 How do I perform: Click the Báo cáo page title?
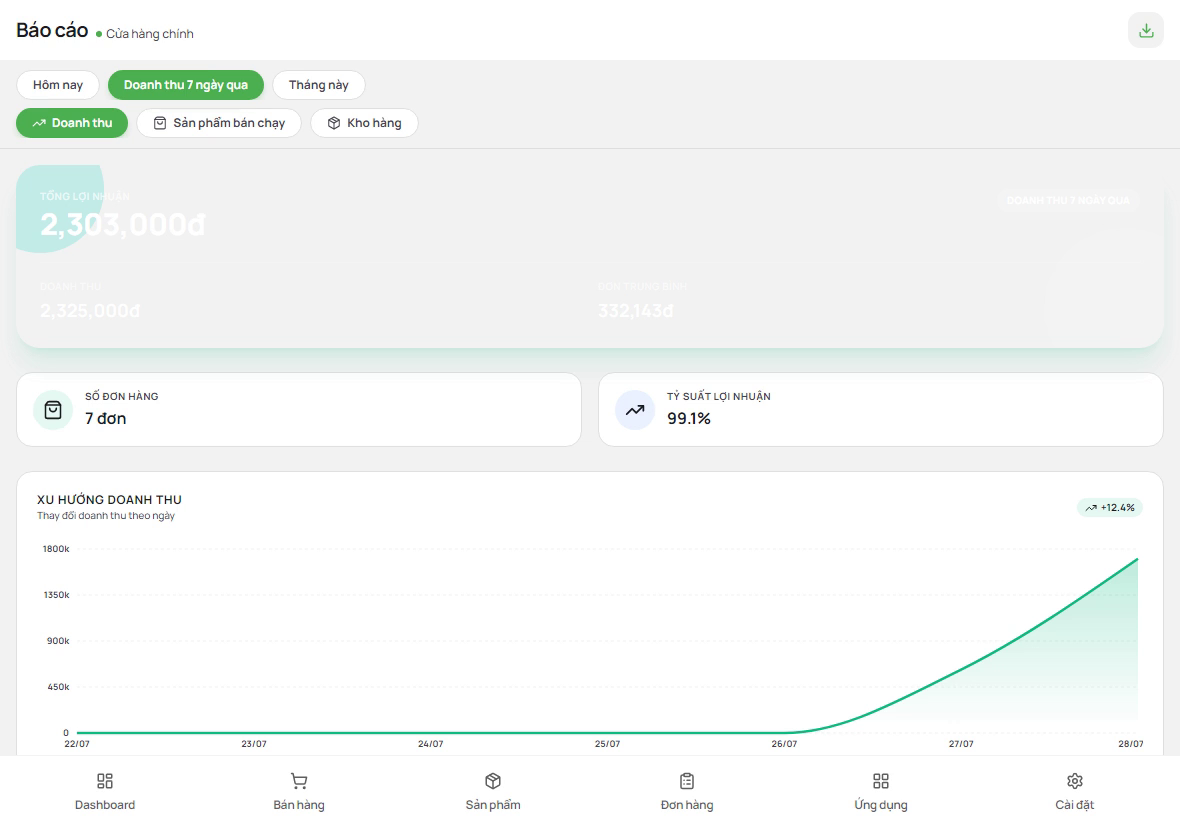tap(52, 30)
